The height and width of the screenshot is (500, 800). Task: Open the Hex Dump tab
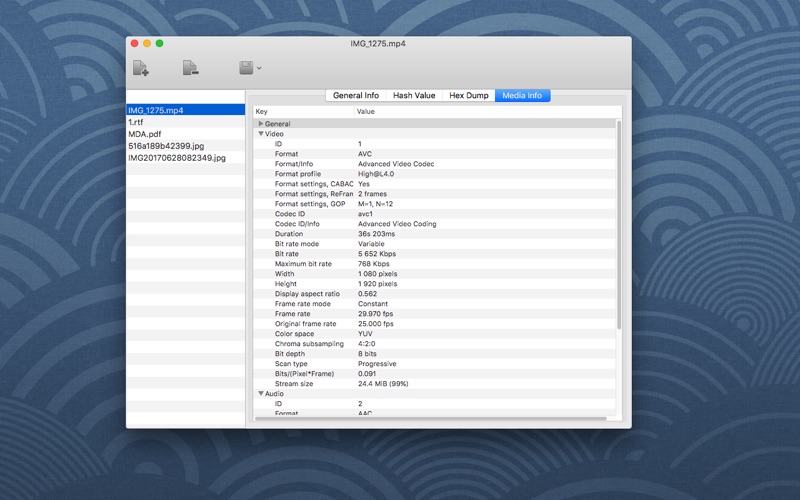(468, 95)
